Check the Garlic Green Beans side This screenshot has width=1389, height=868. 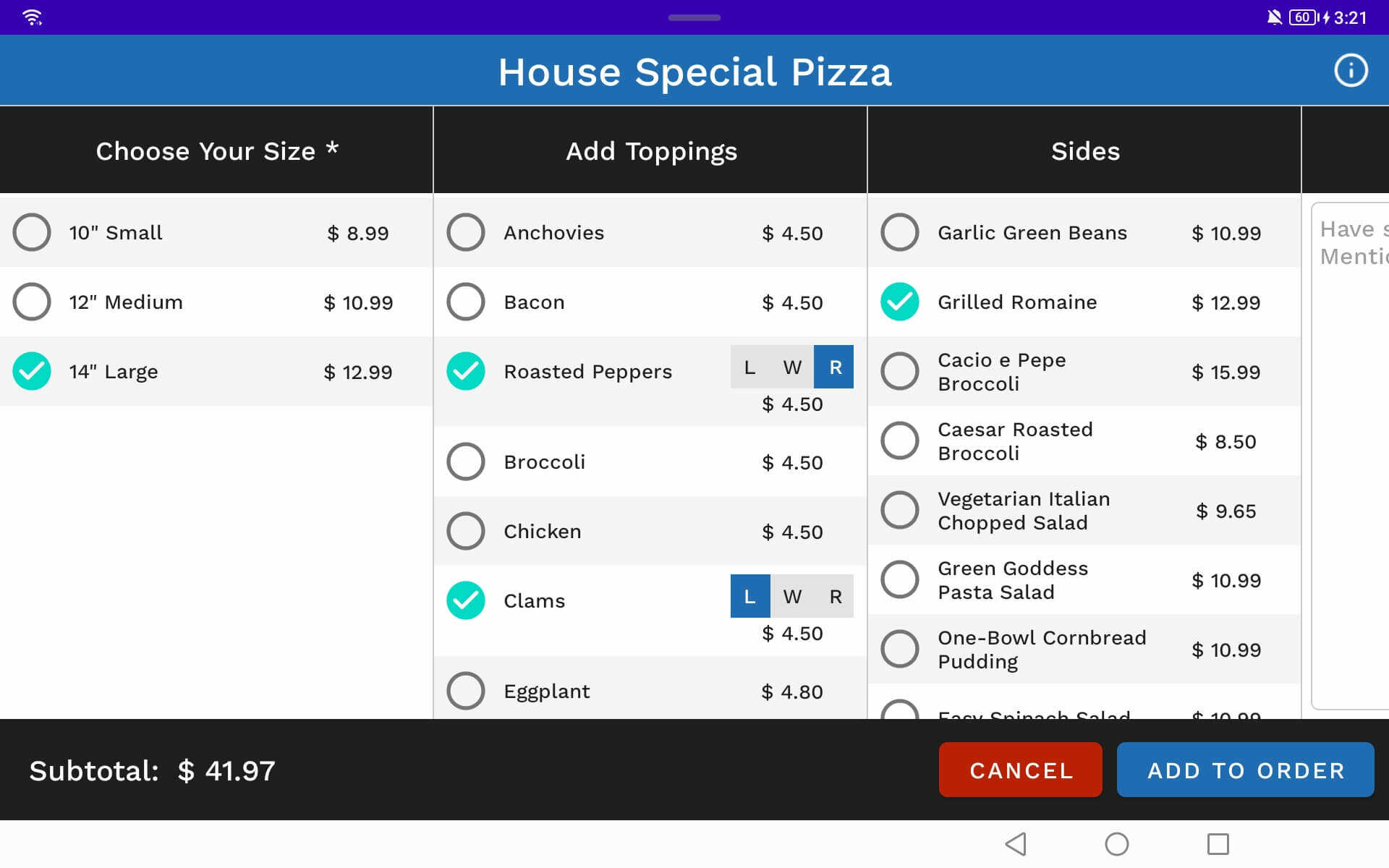[x=900, y=232]
